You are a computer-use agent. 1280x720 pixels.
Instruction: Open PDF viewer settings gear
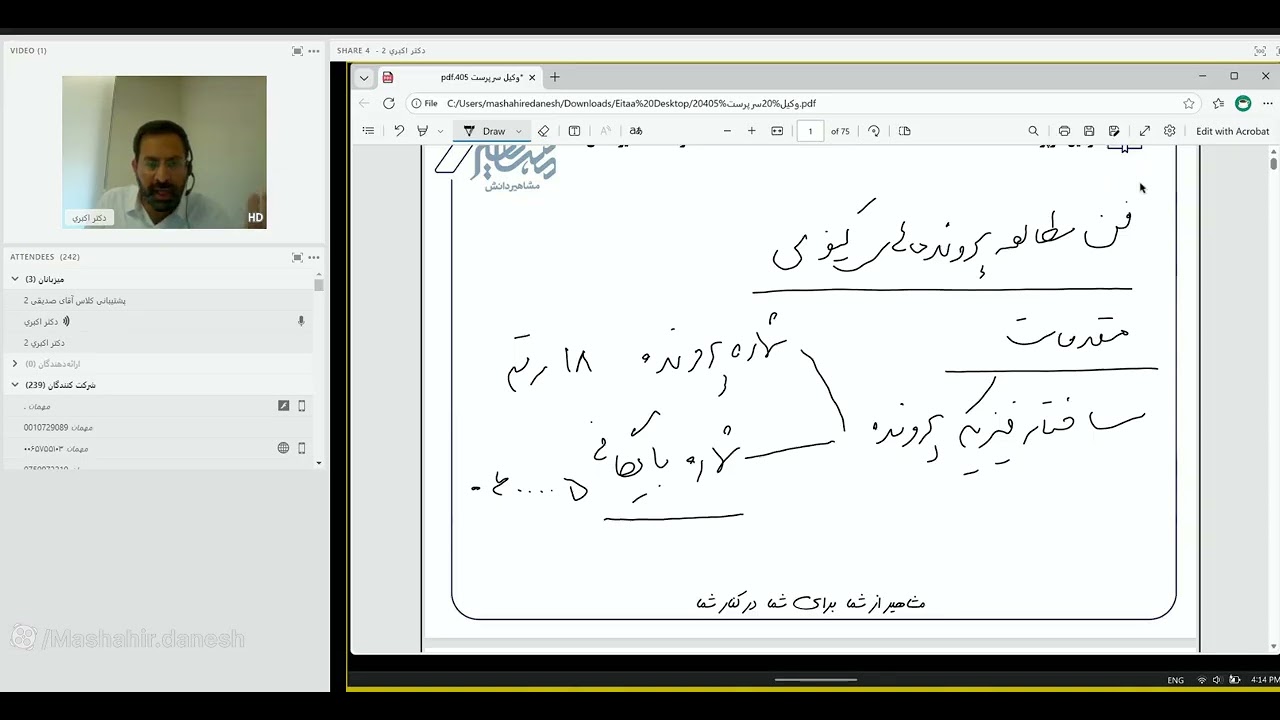[x=1169, y=131]
